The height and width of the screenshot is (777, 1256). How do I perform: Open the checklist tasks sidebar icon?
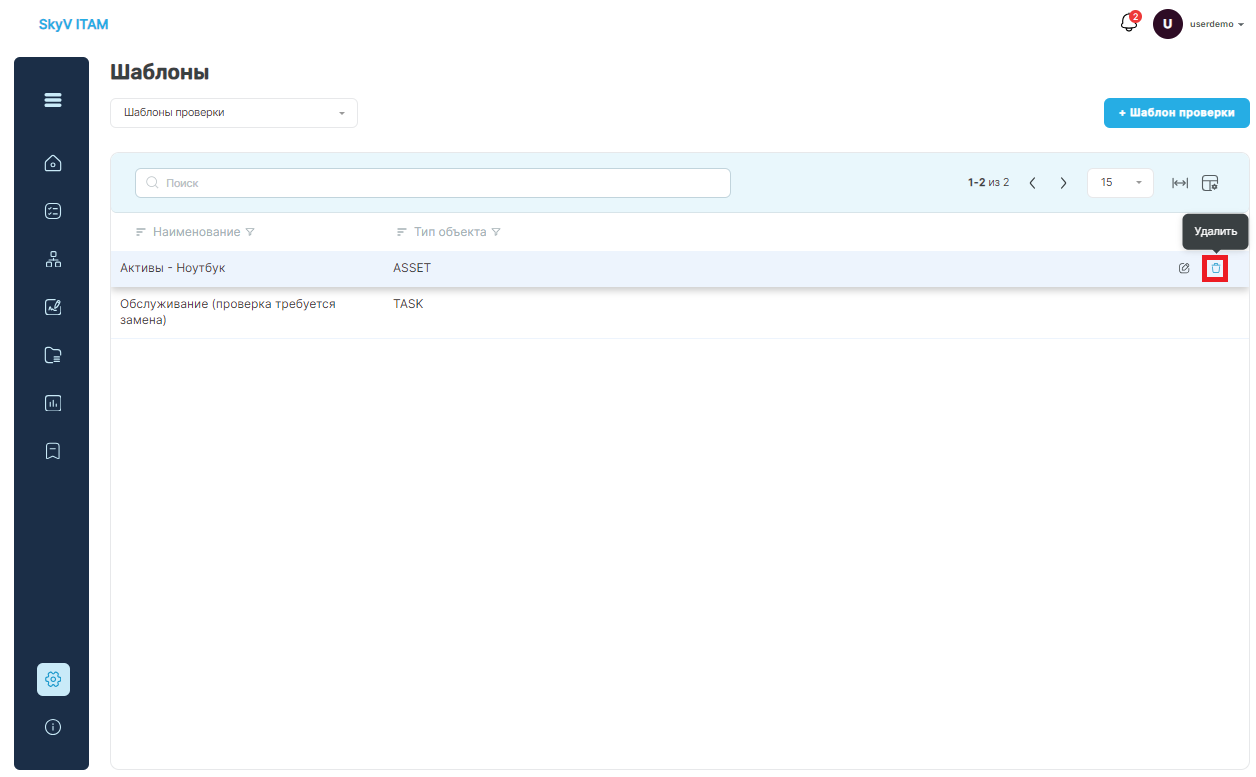pos(53,211)
